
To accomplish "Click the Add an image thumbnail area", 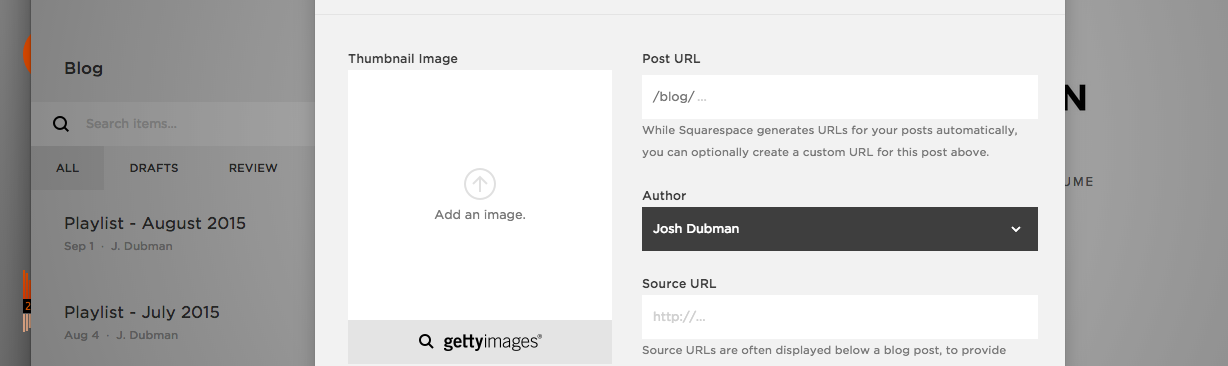I will pos(480,195).
